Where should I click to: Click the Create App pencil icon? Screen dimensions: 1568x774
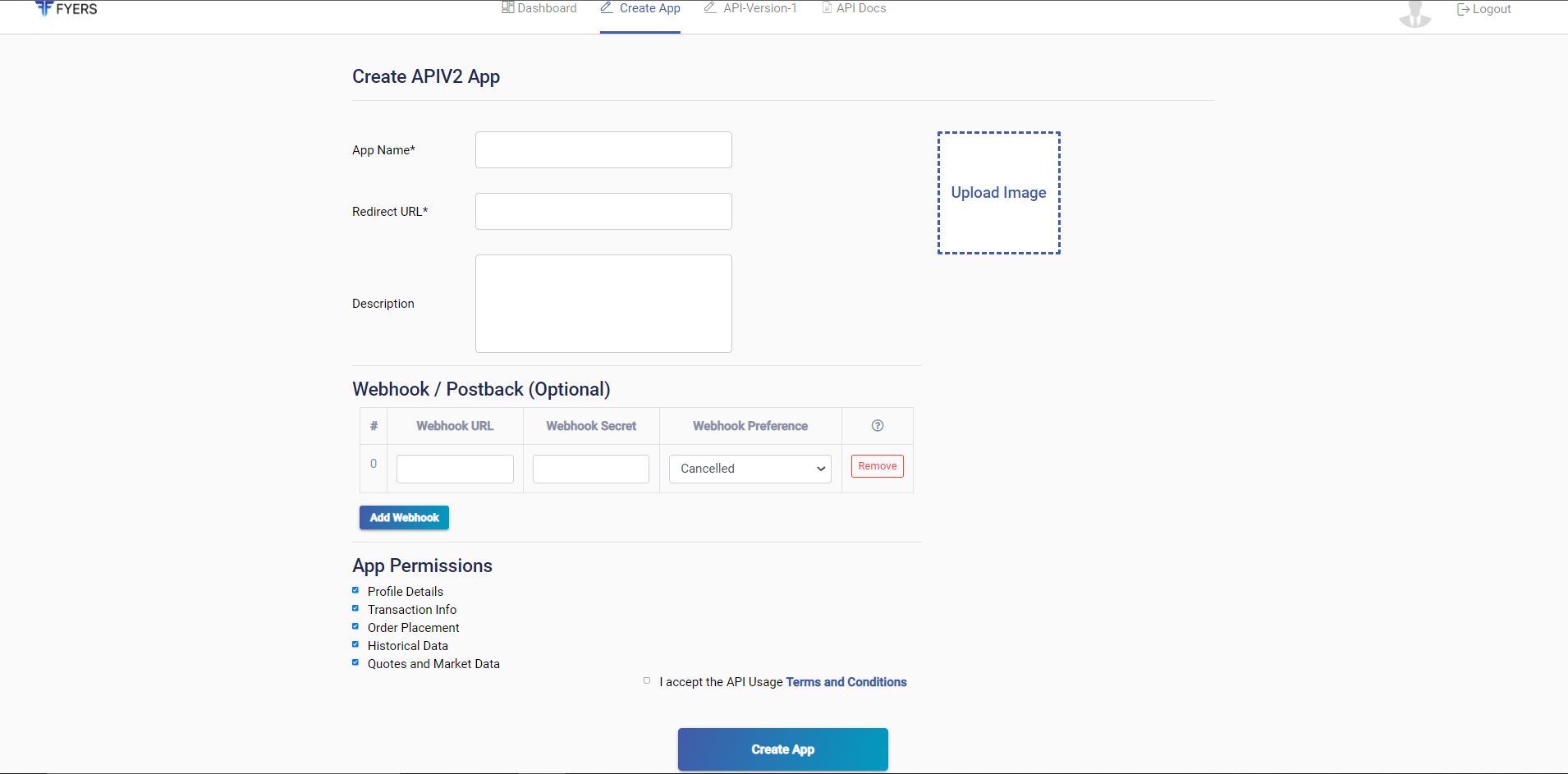tap(607, 7)
